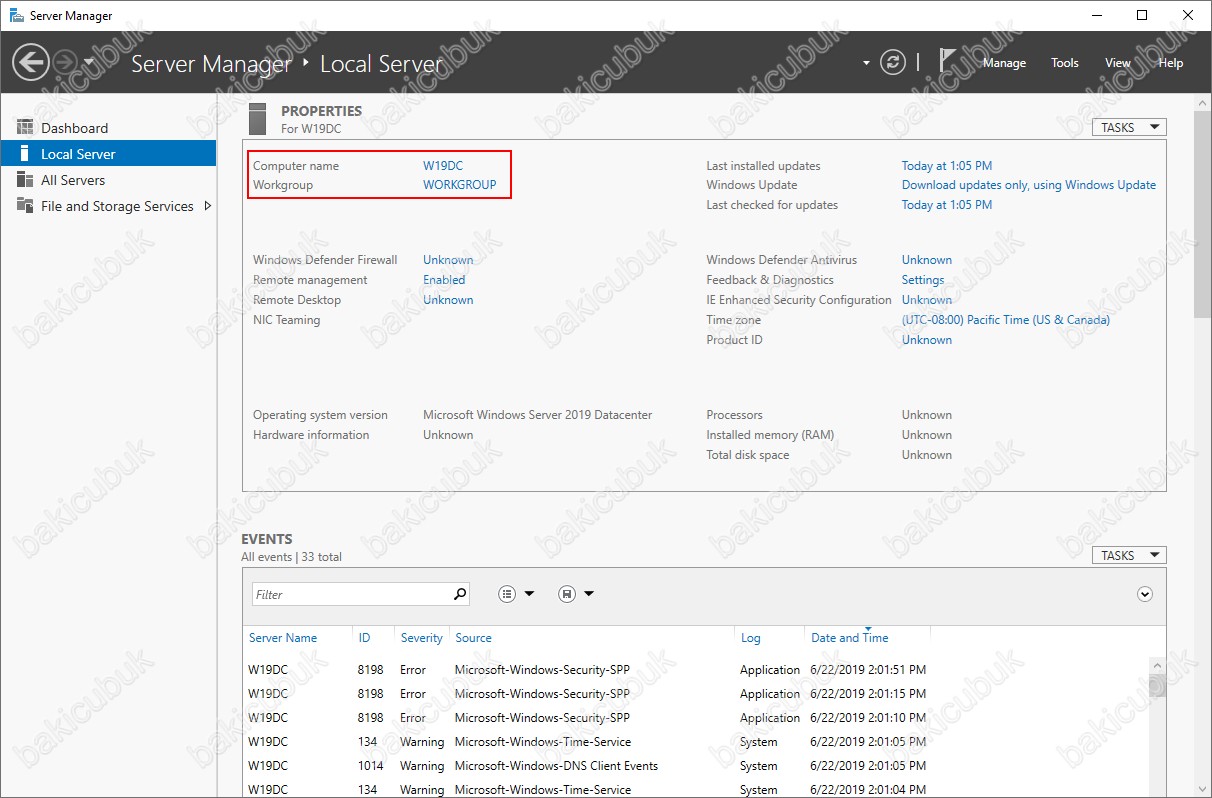This screenshot has height=798, width=1212.
Task: Go back with the Back arrow button
Action: pos(30,63)
